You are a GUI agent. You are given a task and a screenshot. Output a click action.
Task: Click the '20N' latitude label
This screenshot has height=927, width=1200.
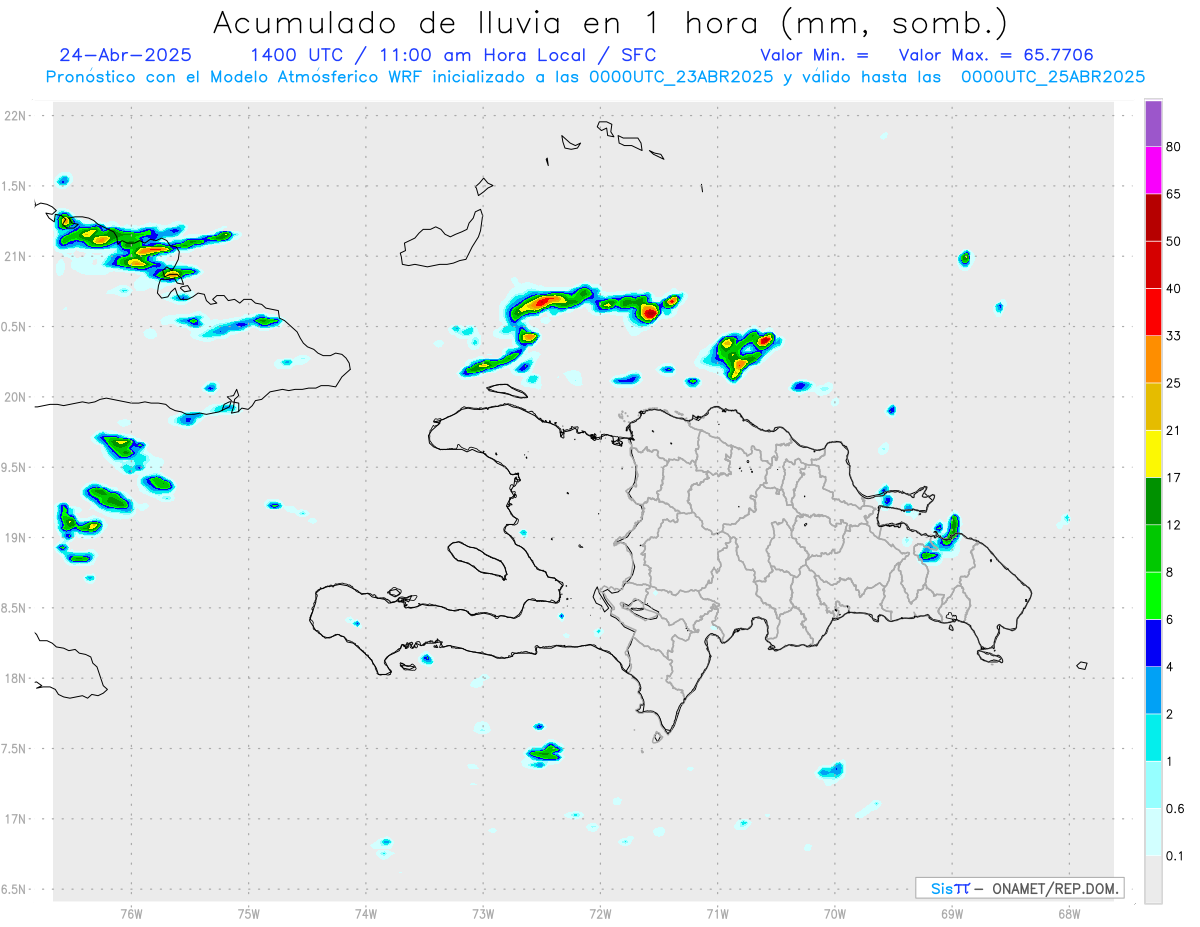(x=17, y=397)
